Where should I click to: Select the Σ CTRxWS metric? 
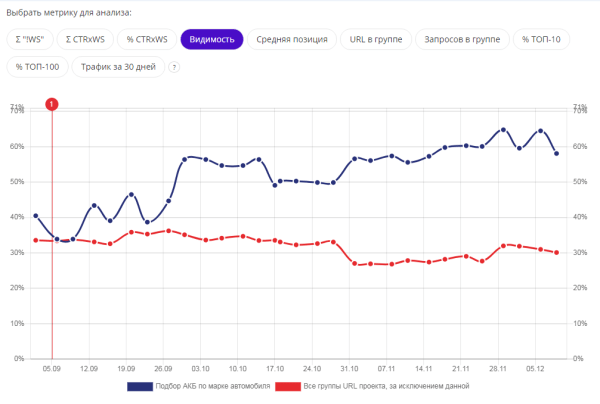click(83, 39)
